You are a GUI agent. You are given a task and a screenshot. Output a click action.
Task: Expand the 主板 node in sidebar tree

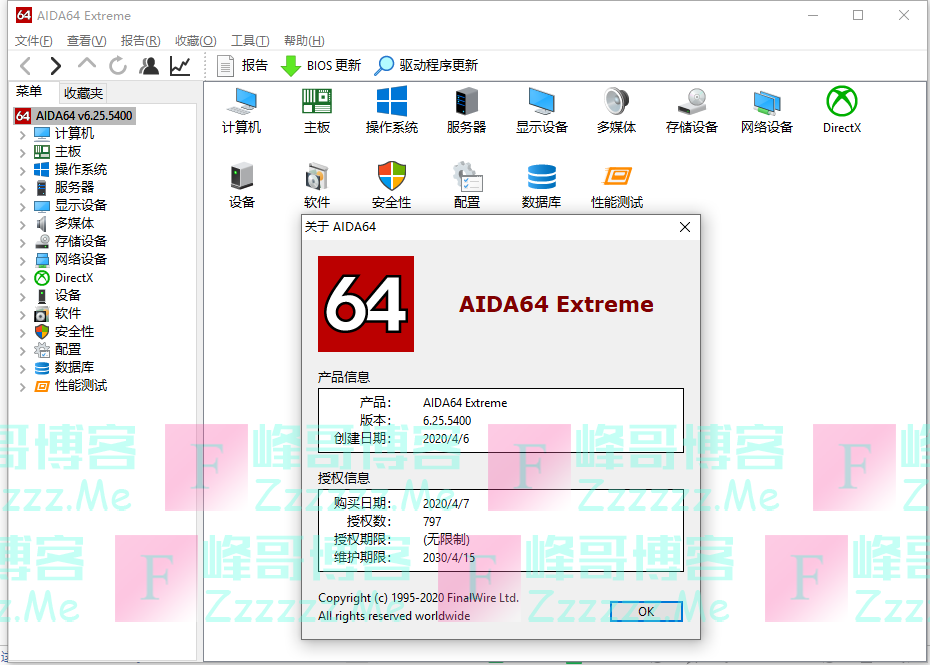[23, 152]
